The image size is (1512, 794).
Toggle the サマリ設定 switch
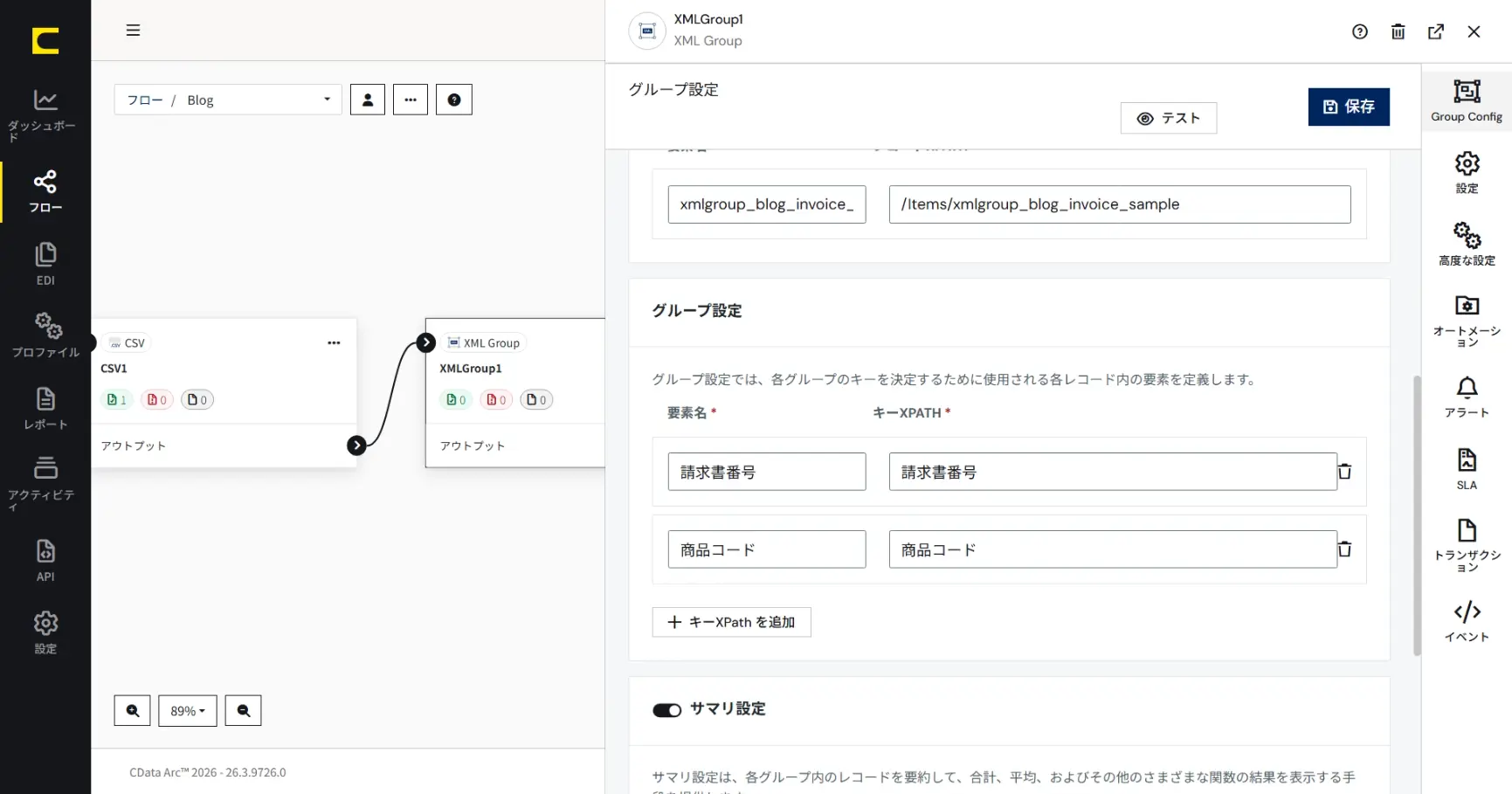667,710
